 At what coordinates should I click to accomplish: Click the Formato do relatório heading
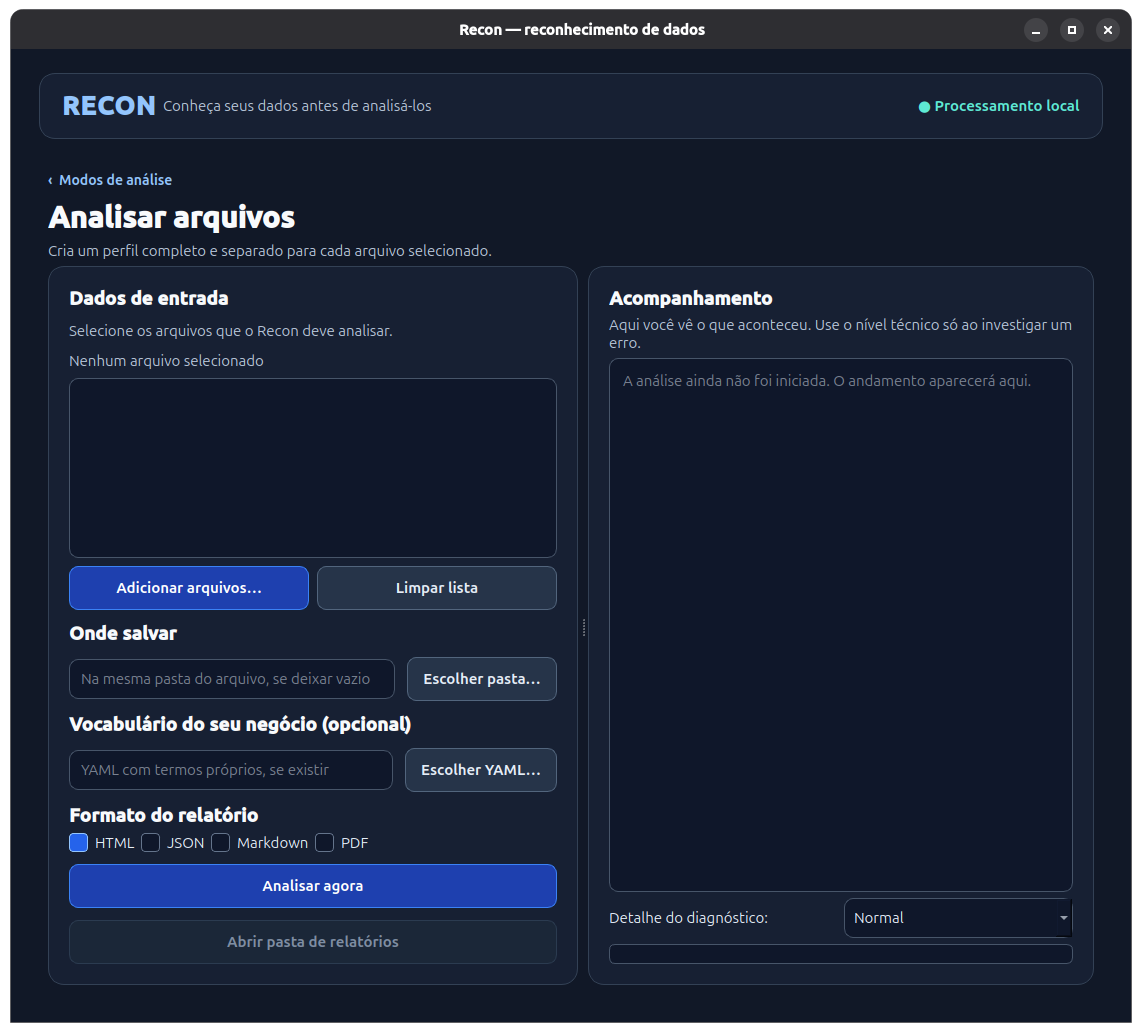(x=164, y=815)
